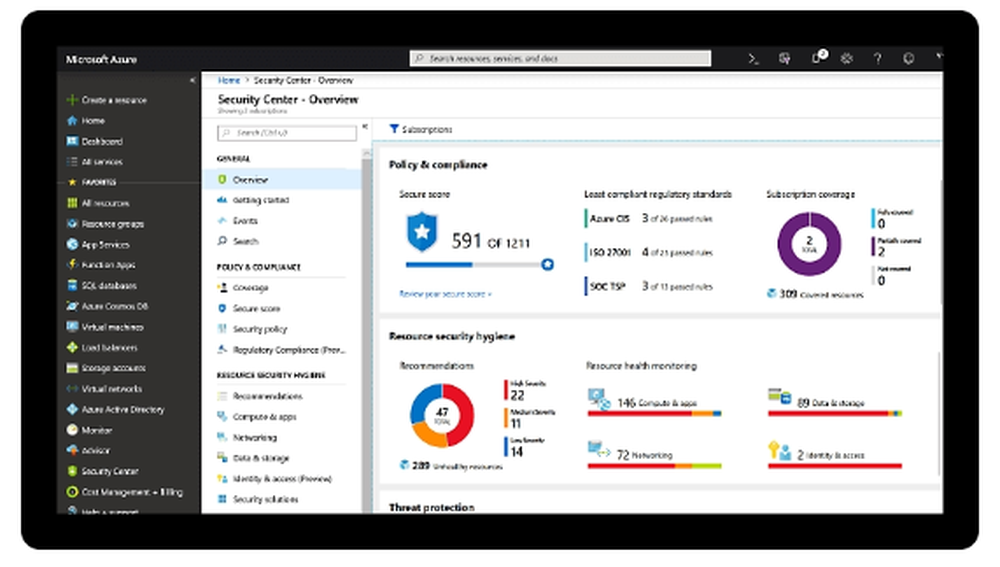Click the Home breadcrumb link
Screen dimensions: 1000x567
(x=229, y=80)
